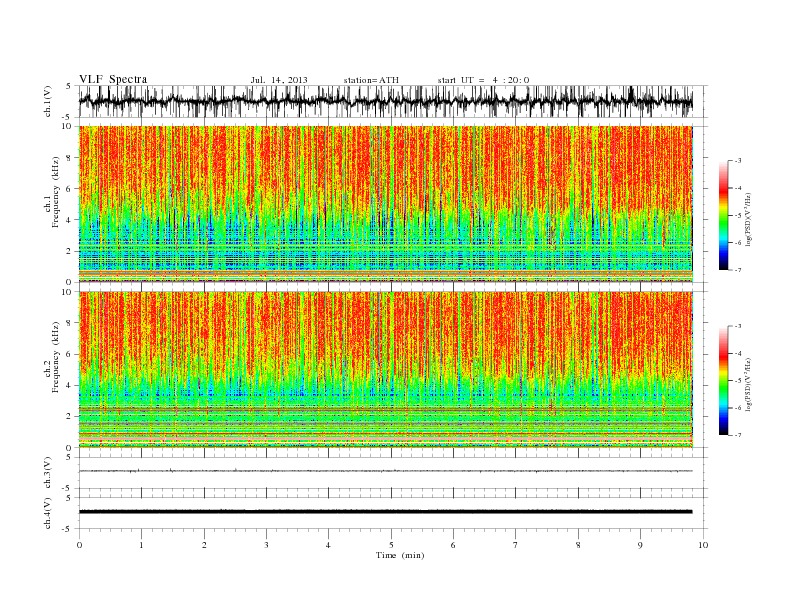The width and height of the screenshot is (792, 612).
Task: Click the '5' tick on time axis
Action: point(391,545)
